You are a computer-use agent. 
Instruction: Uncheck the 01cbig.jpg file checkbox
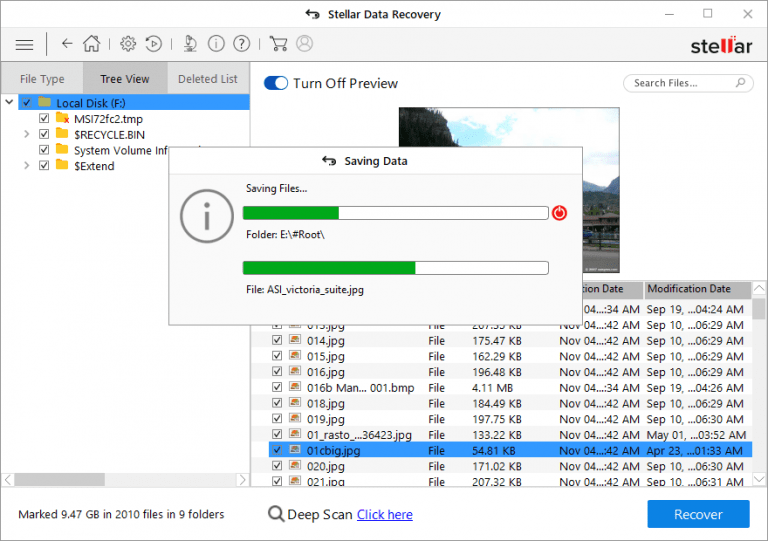(277, 449)
